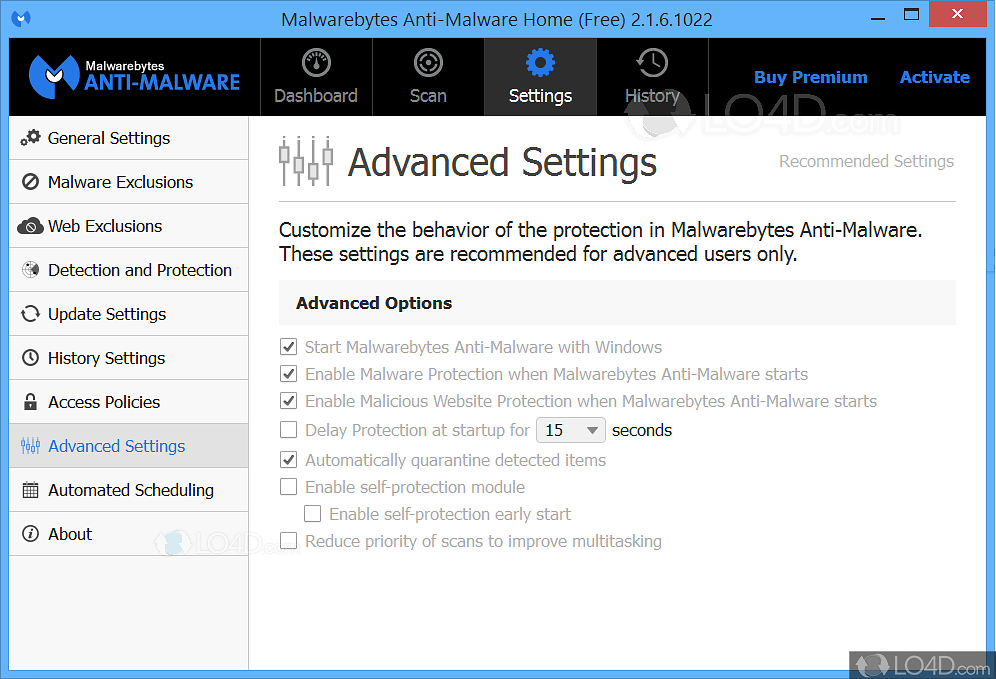Screen dimensions: 996x679
Task: Click the Buy Premium link
Action: tap(811, 77)
